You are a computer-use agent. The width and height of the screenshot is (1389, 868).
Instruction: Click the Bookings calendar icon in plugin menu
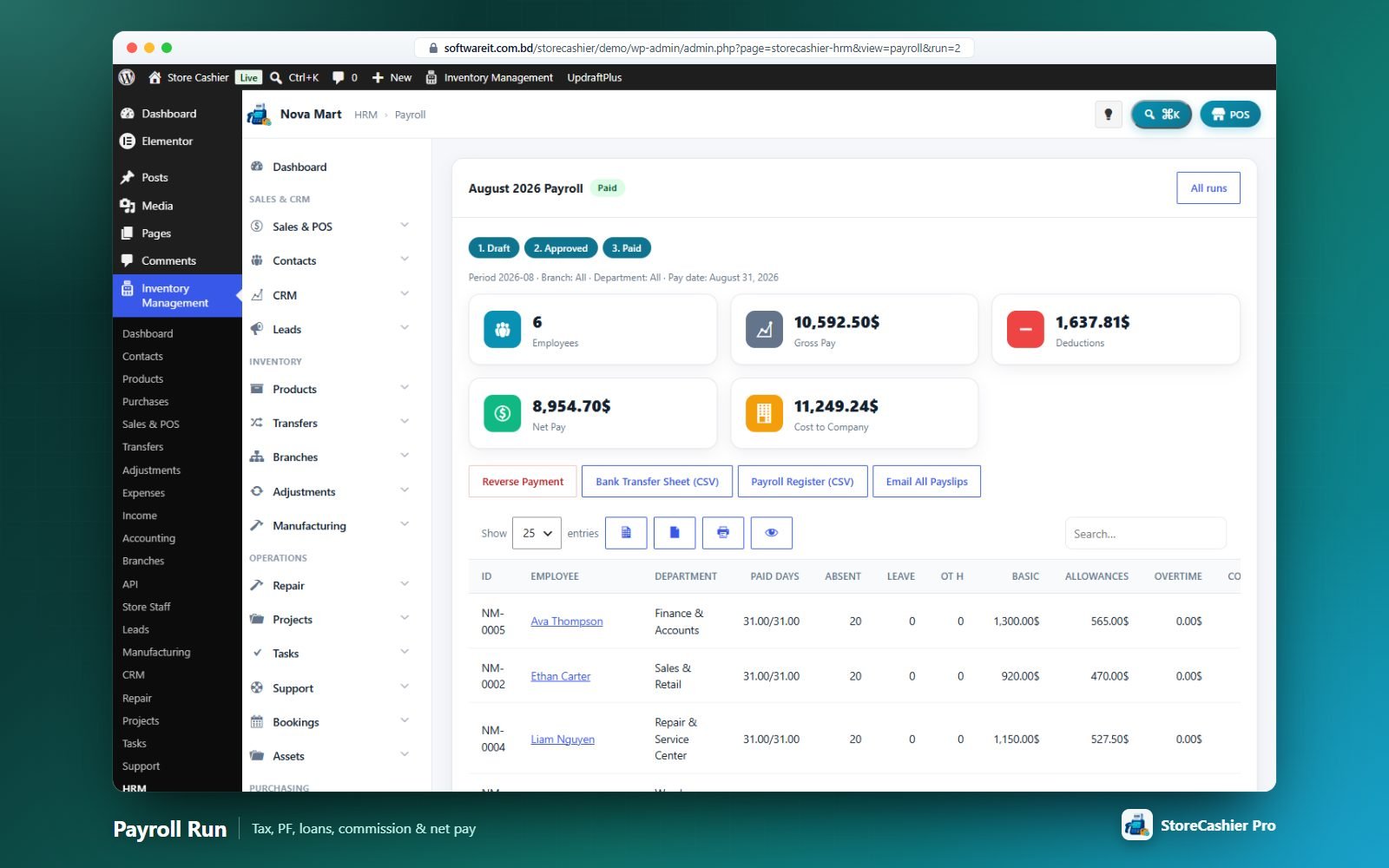[x=257, y=721]
